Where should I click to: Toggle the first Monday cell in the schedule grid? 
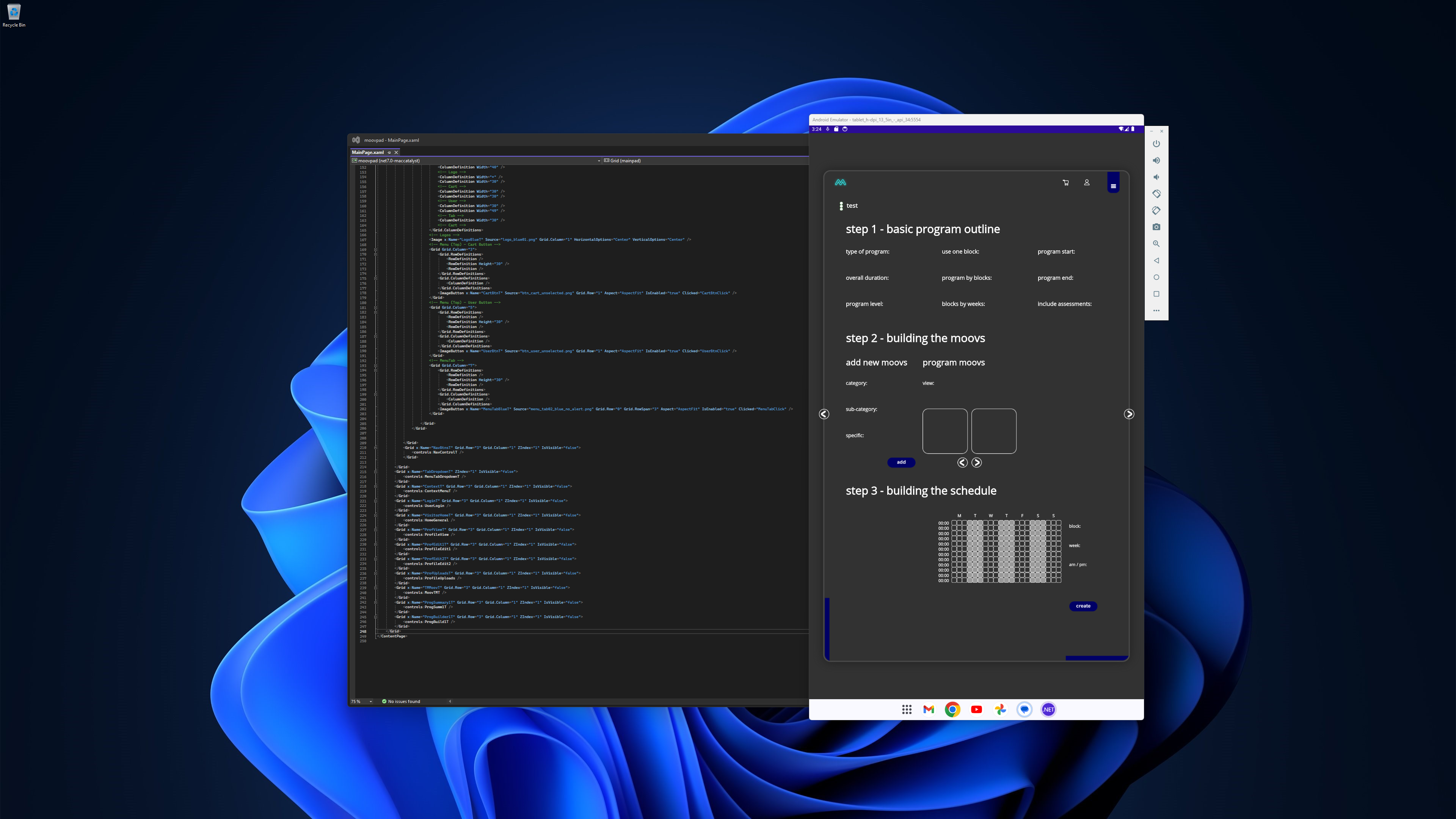click(x=954, y=523)
